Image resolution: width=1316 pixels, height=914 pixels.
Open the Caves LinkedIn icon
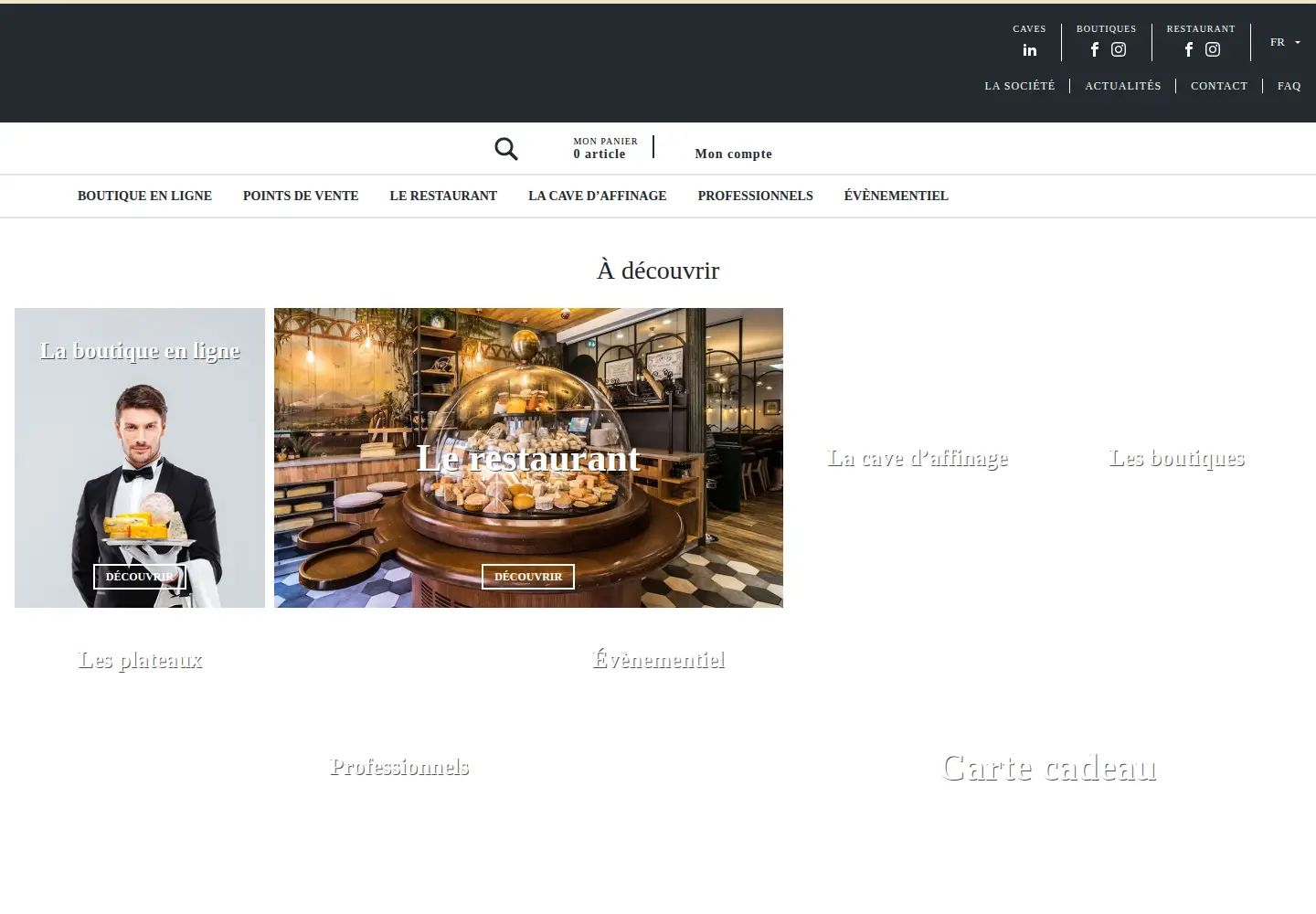point(1029,50)
